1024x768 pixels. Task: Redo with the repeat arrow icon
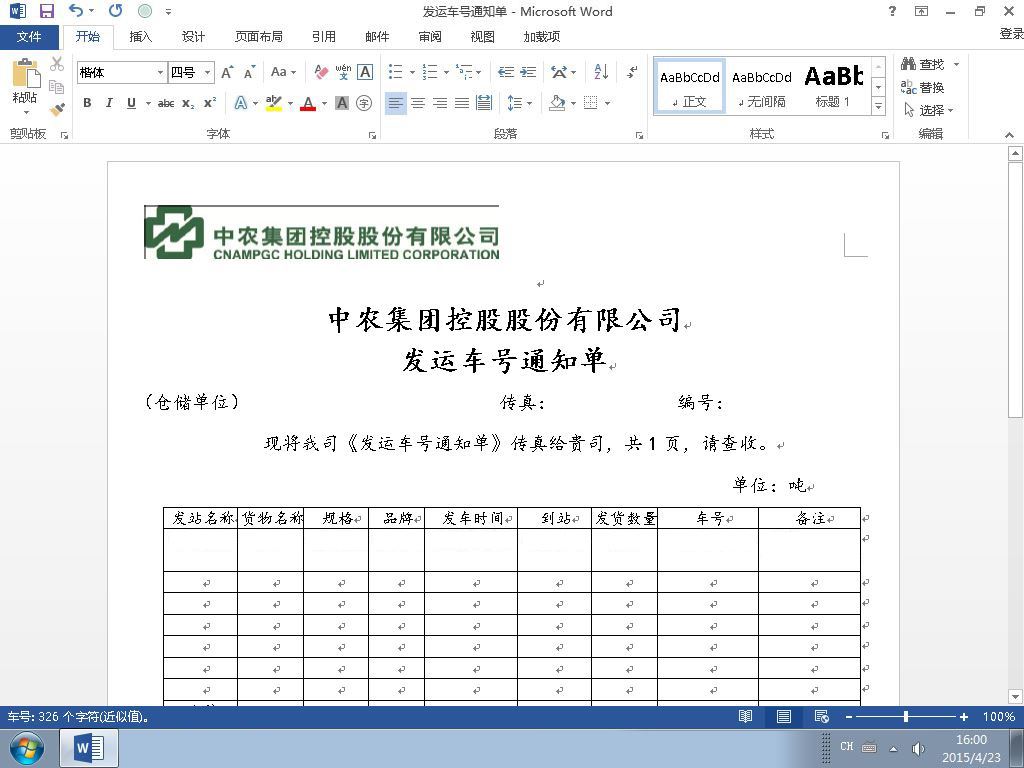point(116,11)
